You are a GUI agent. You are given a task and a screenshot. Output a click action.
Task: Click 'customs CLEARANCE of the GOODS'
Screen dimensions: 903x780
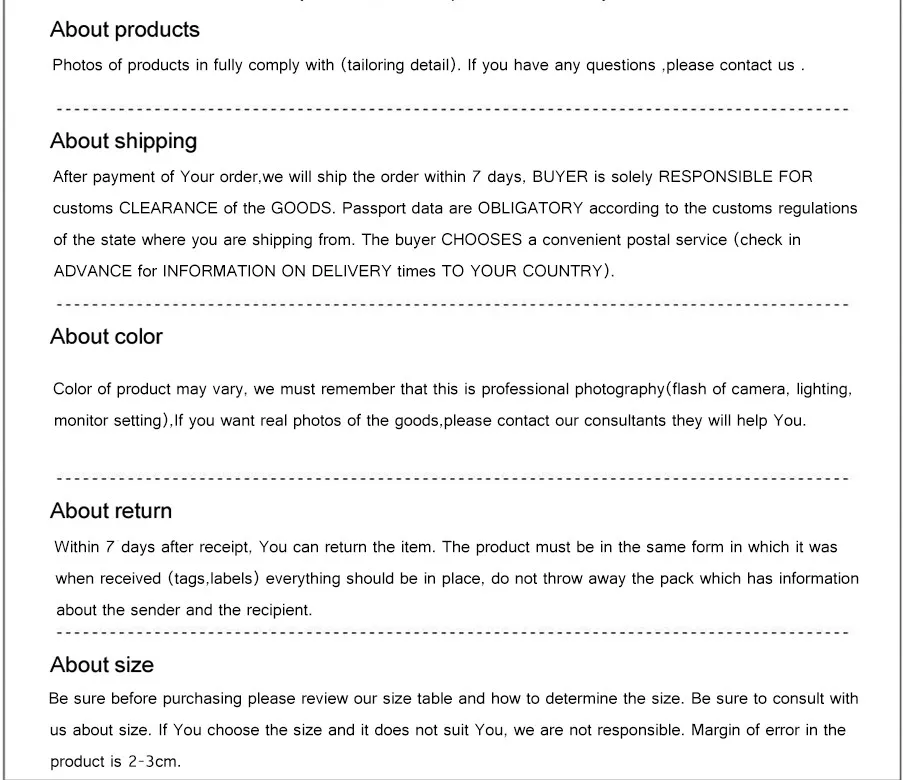tap(194, 208)
